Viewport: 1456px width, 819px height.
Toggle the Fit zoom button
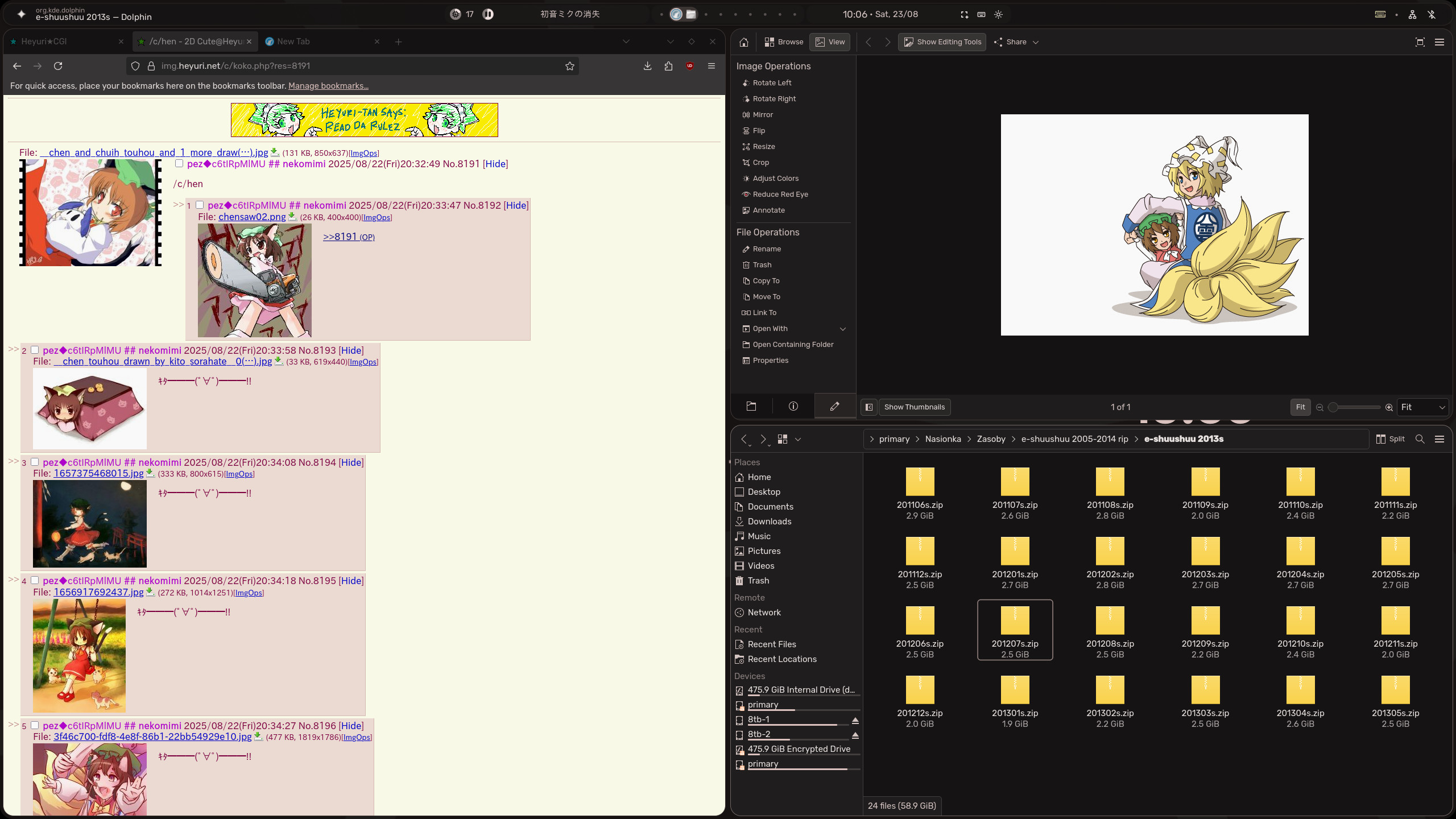click(1300, 407)
